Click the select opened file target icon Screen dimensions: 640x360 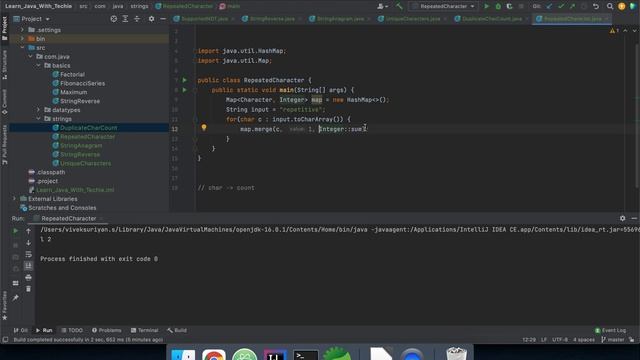113,19
